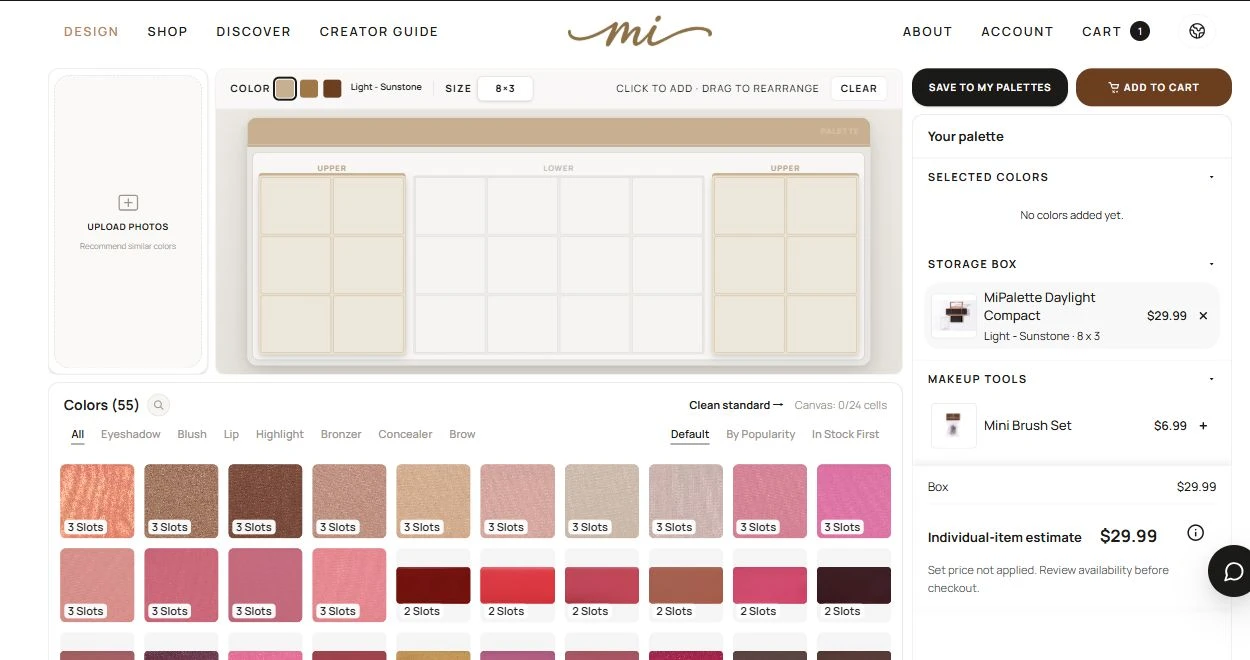Filter colors by Eyeshadow

click(x=131, y=435)
